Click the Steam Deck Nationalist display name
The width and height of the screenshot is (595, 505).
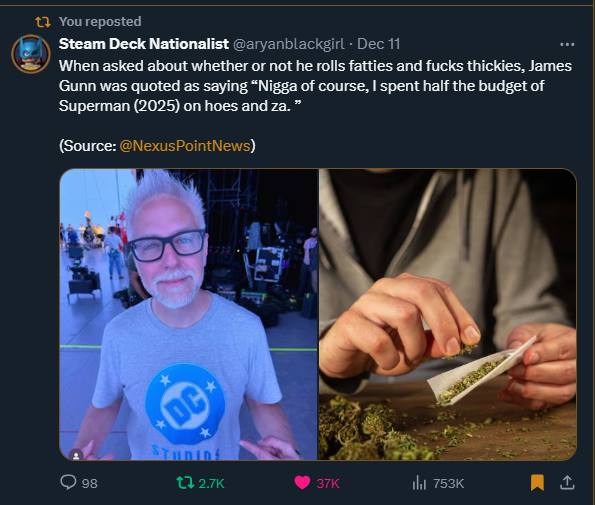coord(144,44)
